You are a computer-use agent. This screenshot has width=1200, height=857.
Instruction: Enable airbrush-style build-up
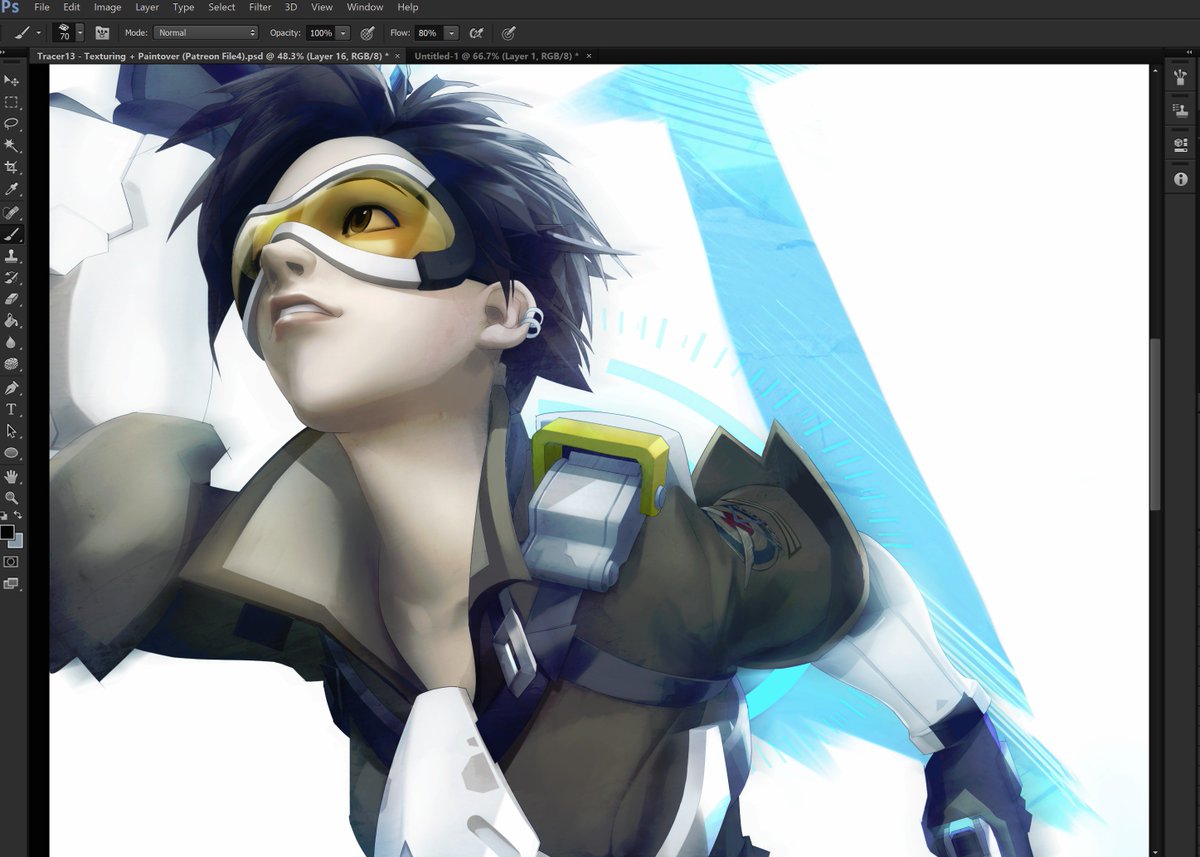coord(477,33)
